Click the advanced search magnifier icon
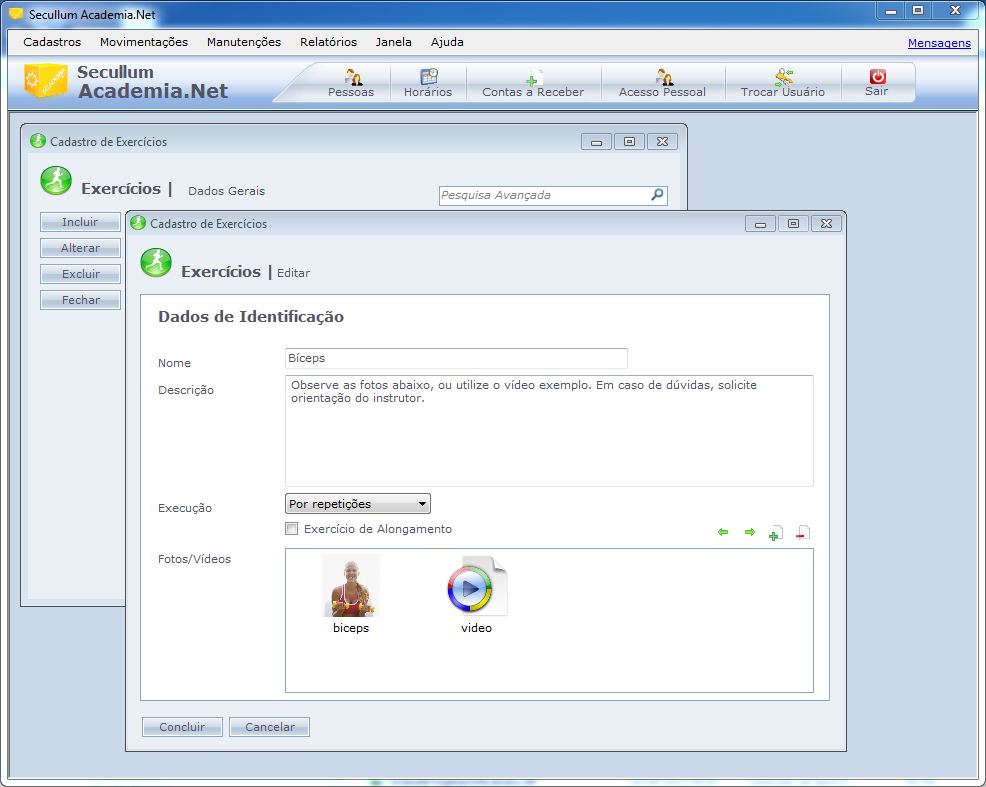 (x=657, y=195)
